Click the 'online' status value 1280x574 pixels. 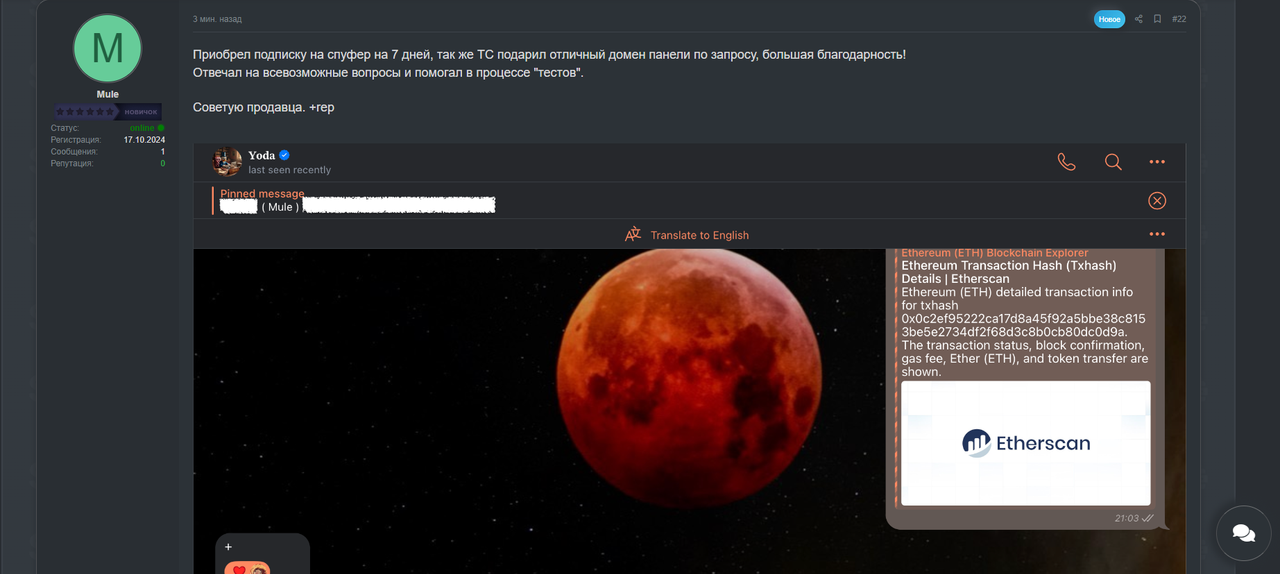pos(142,128)
